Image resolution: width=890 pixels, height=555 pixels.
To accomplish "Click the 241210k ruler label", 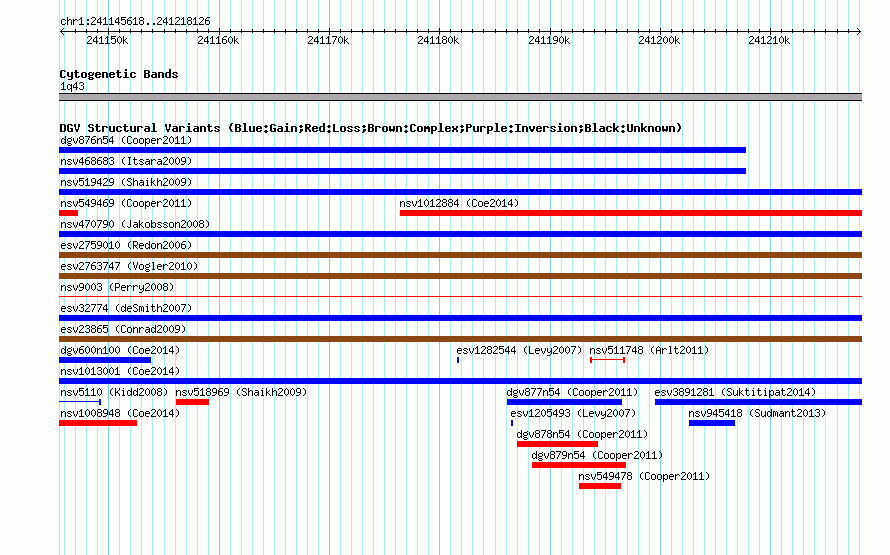I will pyautogui.click(x=769, y=41).
